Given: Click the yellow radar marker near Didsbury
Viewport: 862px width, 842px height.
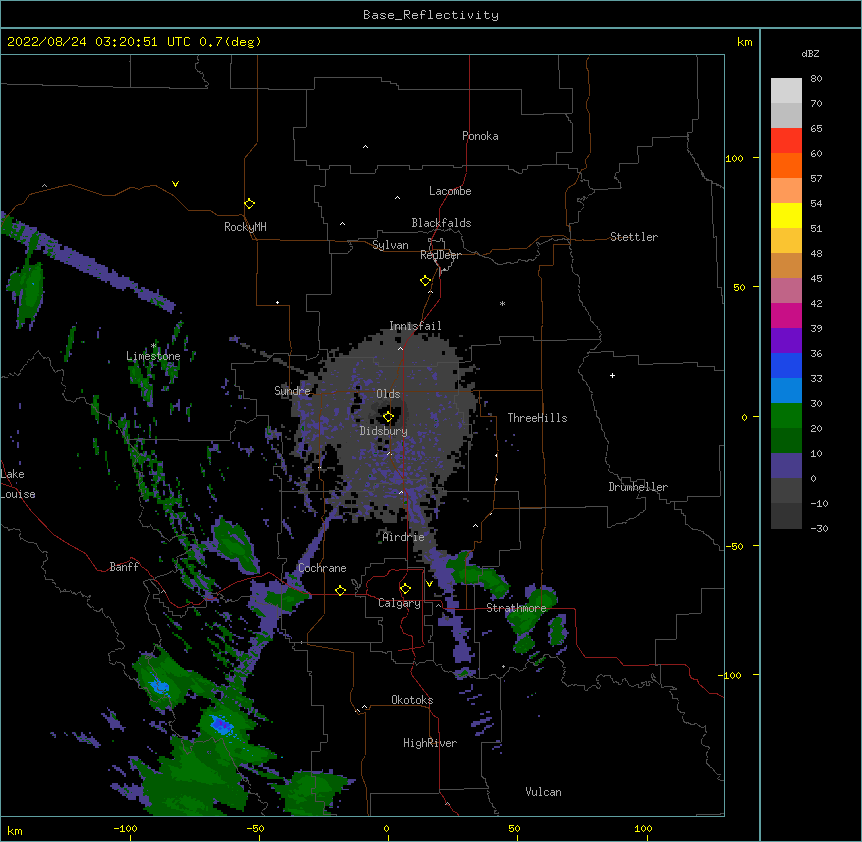Looking at the screenshot, I should (x=388, y=417).
